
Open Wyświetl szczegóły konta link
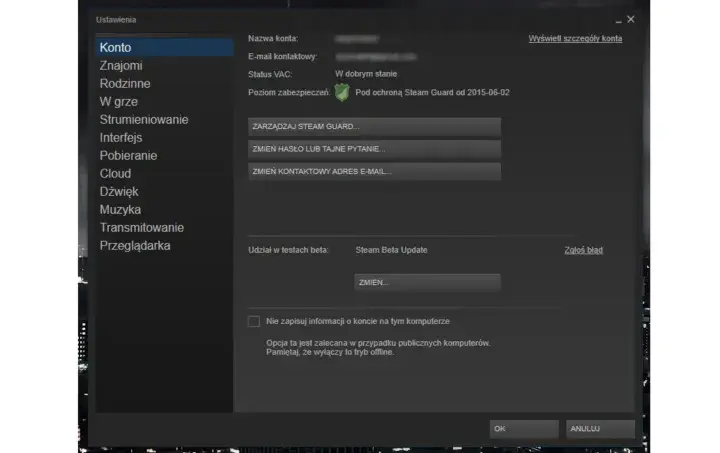pos(575,39)
